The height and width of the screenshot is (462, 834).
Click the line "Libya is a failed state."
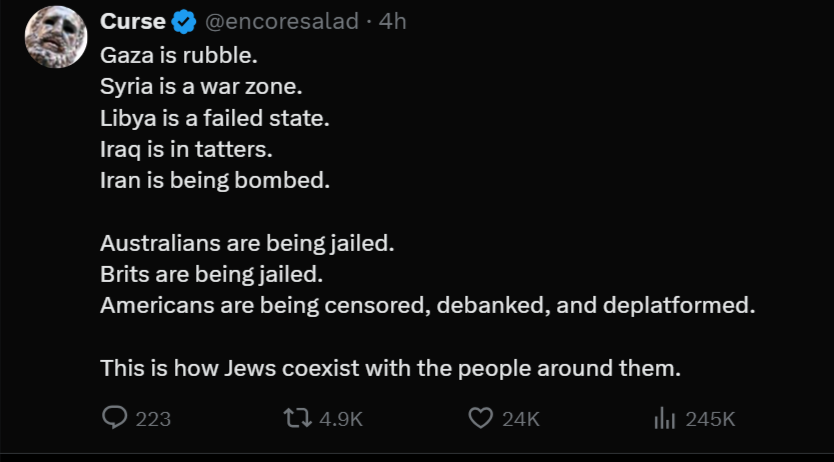214,118
